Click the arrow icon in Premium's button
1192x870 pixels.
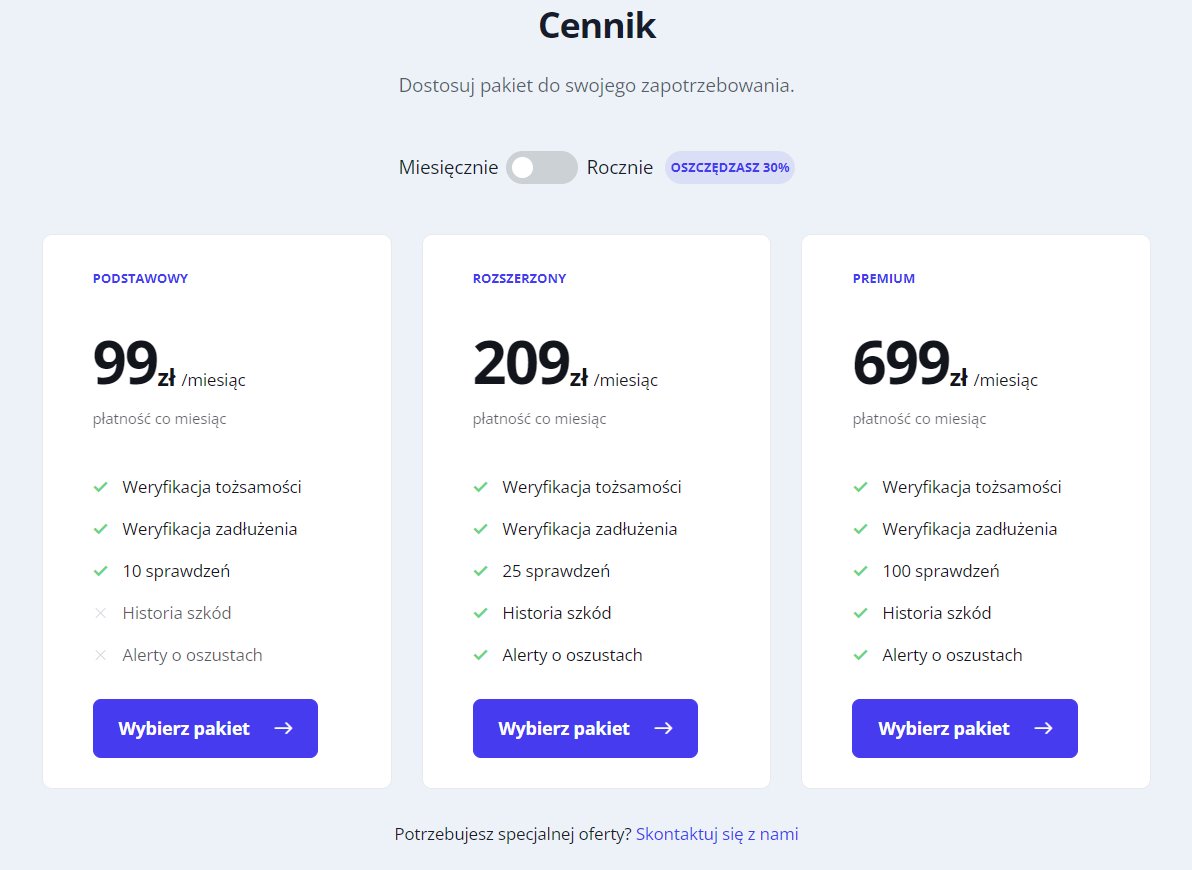tap(1043, 728)
